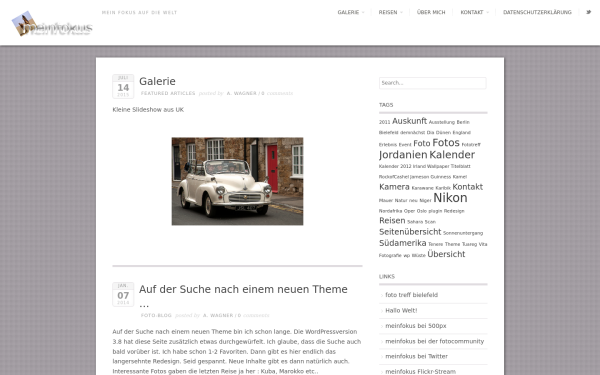The image size is (600, 375).
Task: Select the Südamerika tag
Action: tap(403, 243)
